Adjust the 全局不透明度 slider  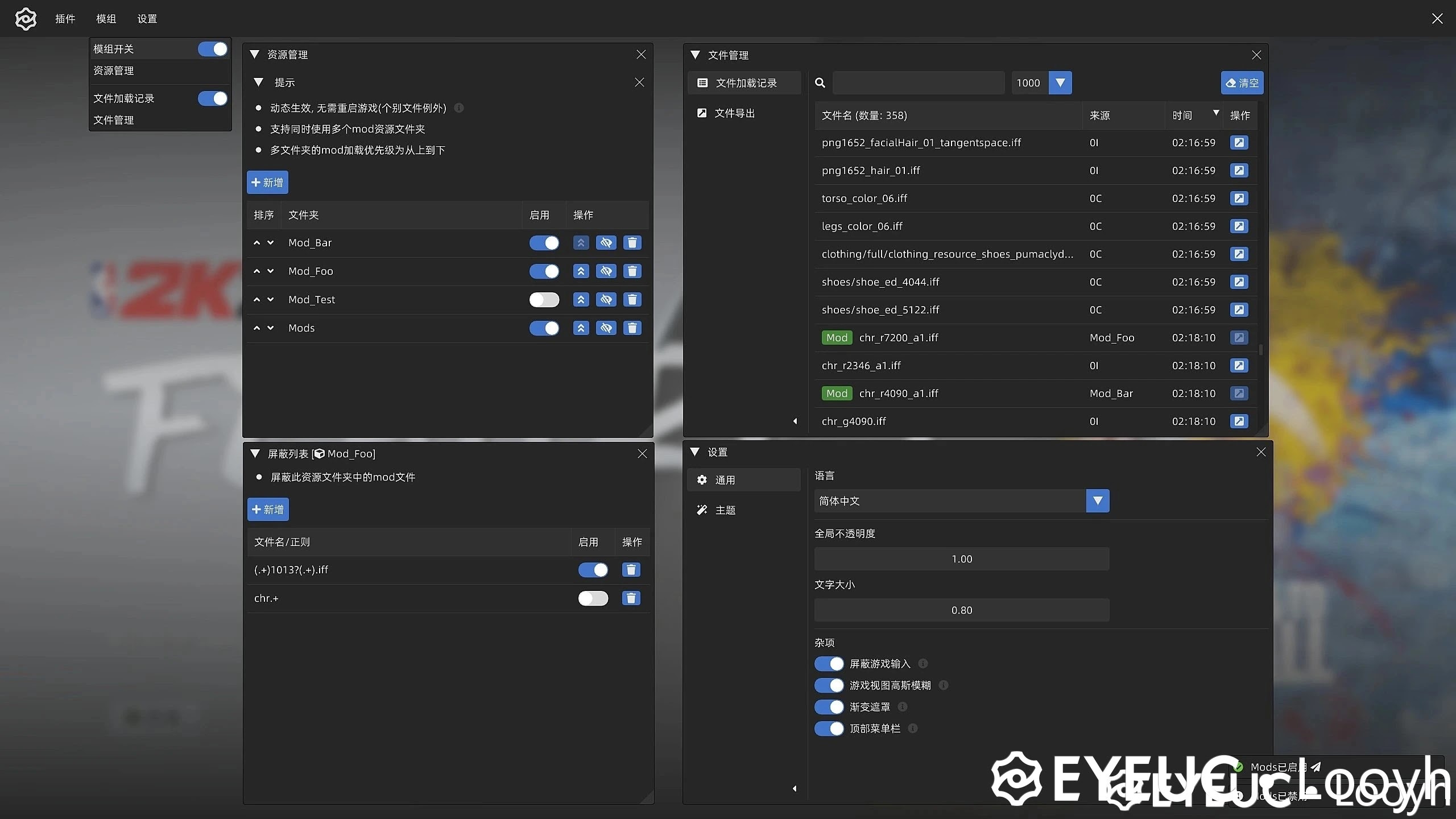961,559
